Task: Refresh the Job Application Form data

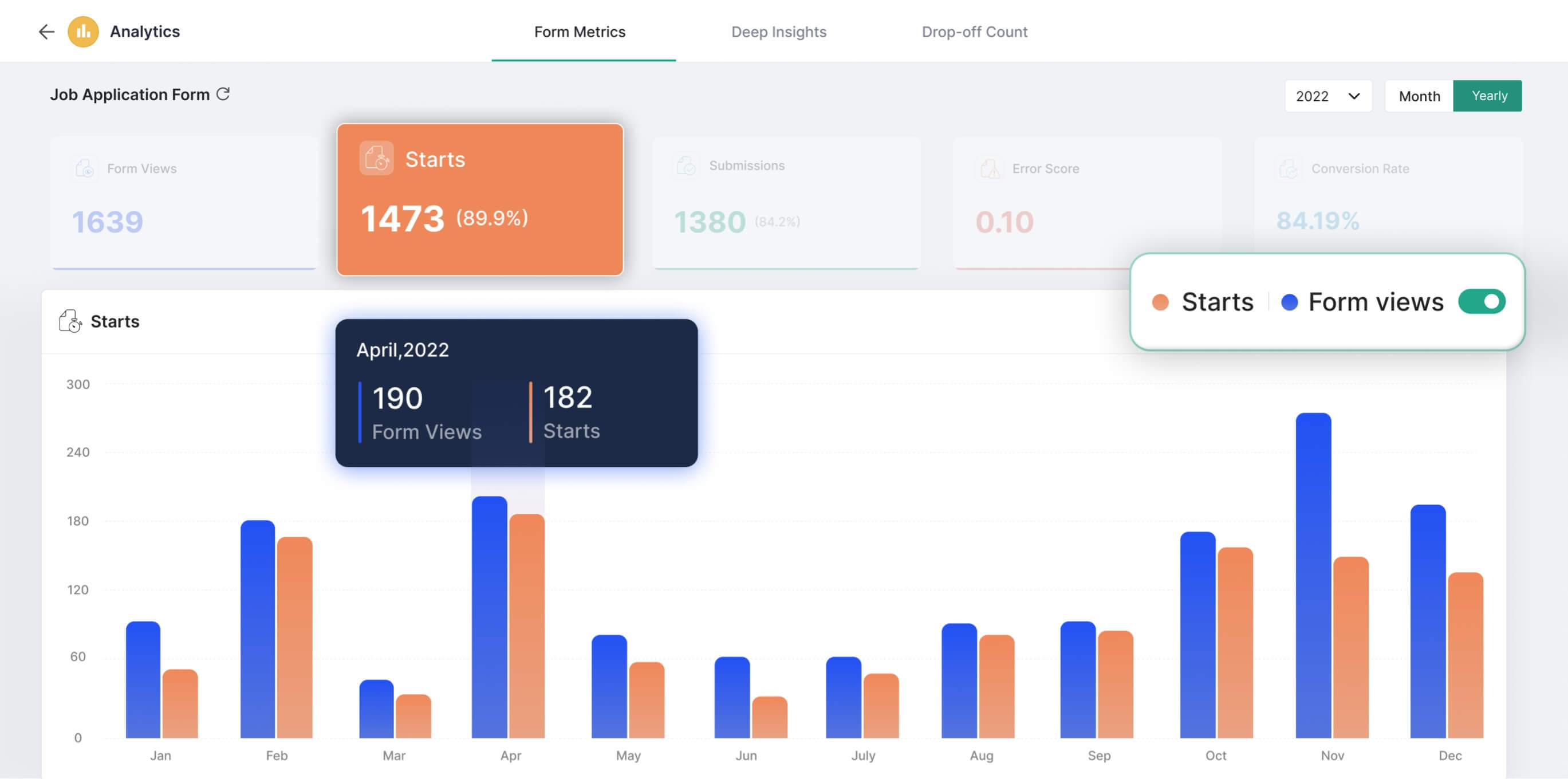Action: tap(223, 95)
